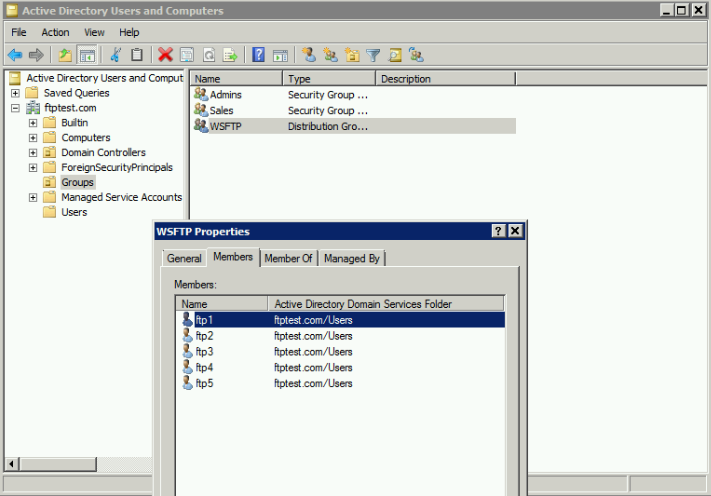
Task: Click Security Group type of Admins
Action: pyautogui.click(x=328, y=95)
